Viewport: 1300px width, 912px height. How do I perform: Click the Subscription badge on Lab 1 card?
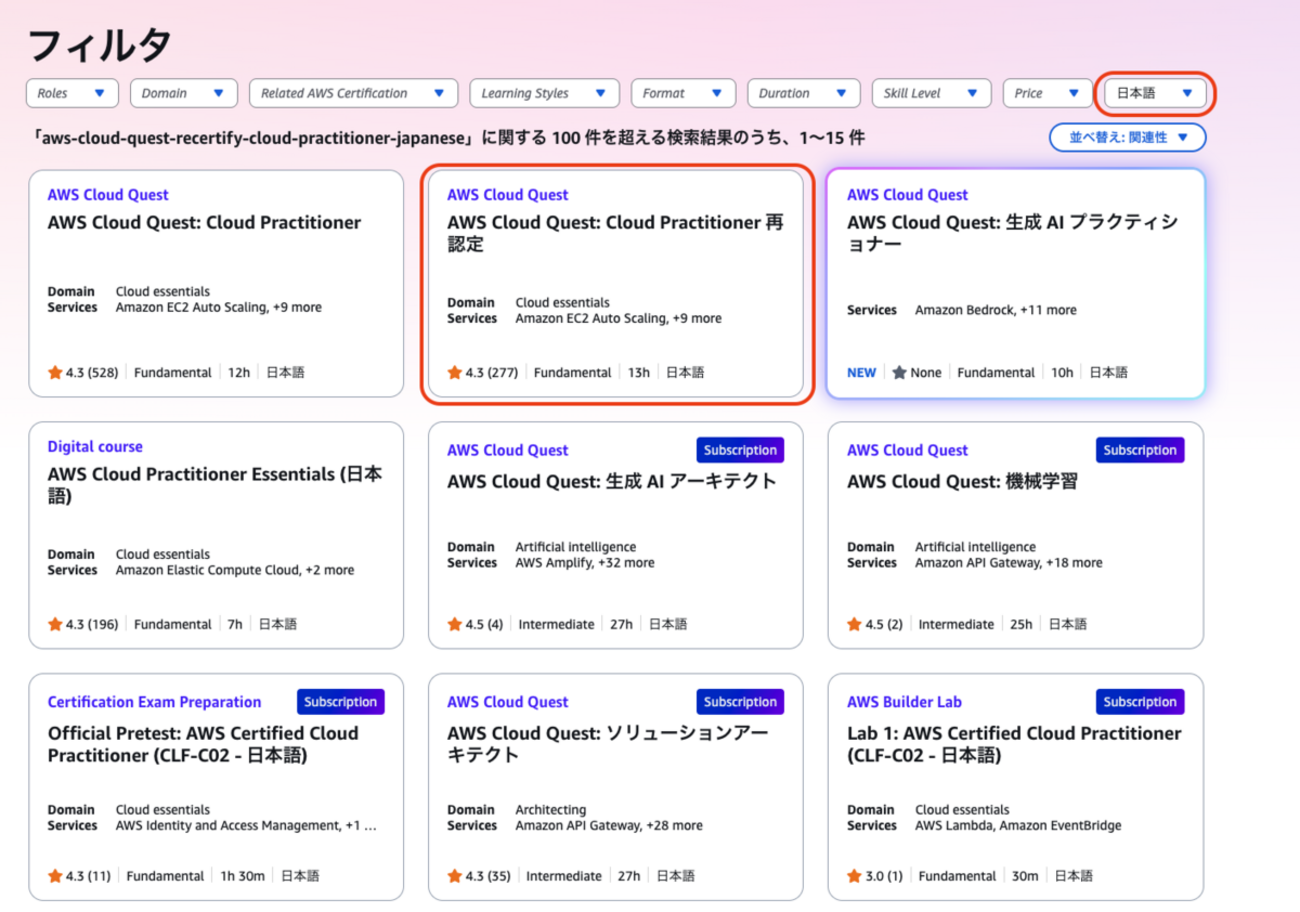pos(1140,702)
